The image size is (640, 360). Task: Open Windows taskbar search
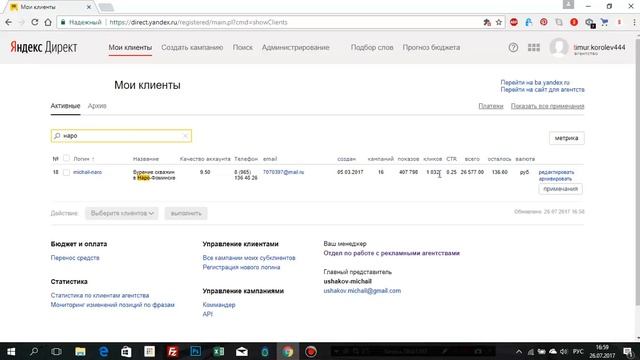pyautogui.click(x=34, y=351)
